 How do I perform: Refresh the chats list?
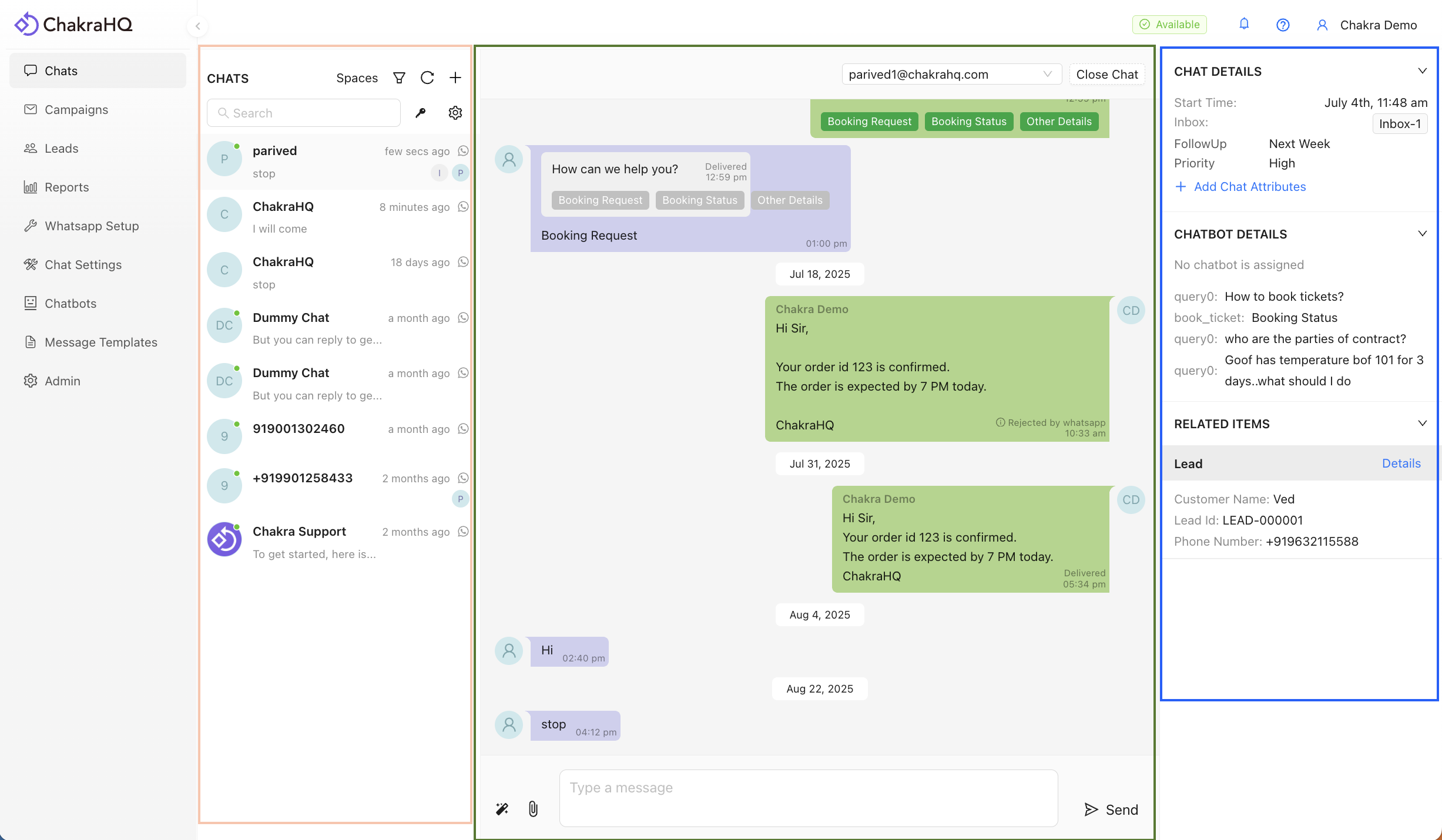(x=427, y=78)
